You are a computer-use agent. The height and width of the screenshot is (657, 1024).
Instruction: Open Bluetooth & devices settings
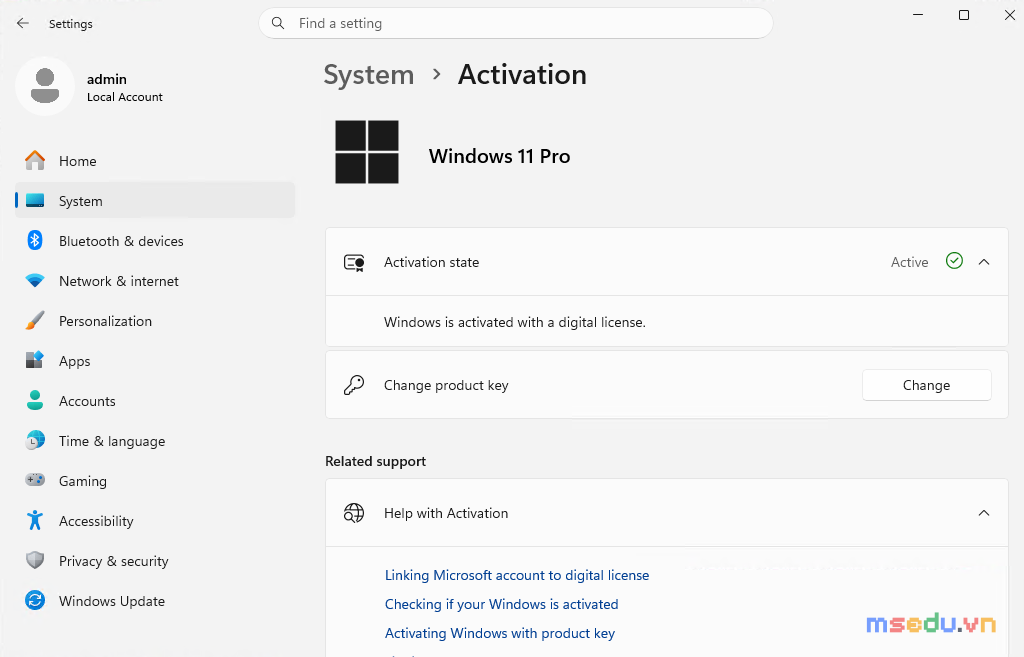pyautogui.click(x=155, y=241)
